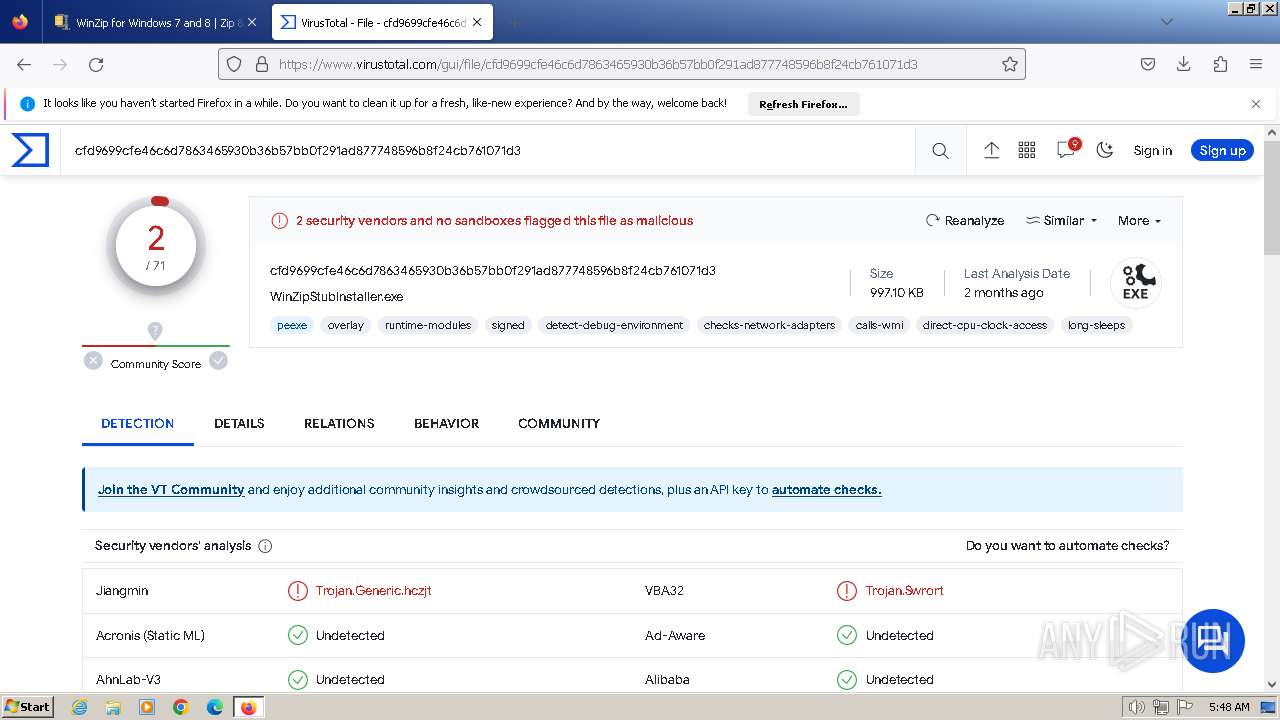Open Firefox downloads icon
Viewport: 1280px width, 720px height.
coord(1183,64)
